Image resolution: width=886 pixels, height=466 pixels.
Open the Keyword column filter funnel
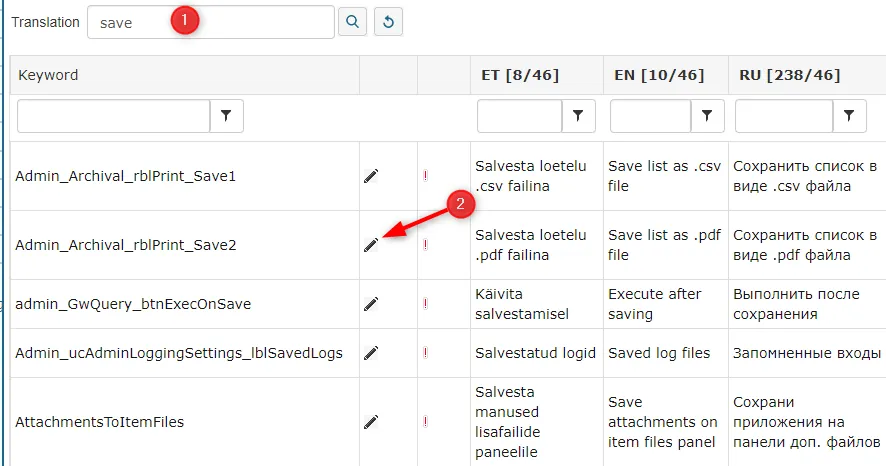click(x=227, y=116)
